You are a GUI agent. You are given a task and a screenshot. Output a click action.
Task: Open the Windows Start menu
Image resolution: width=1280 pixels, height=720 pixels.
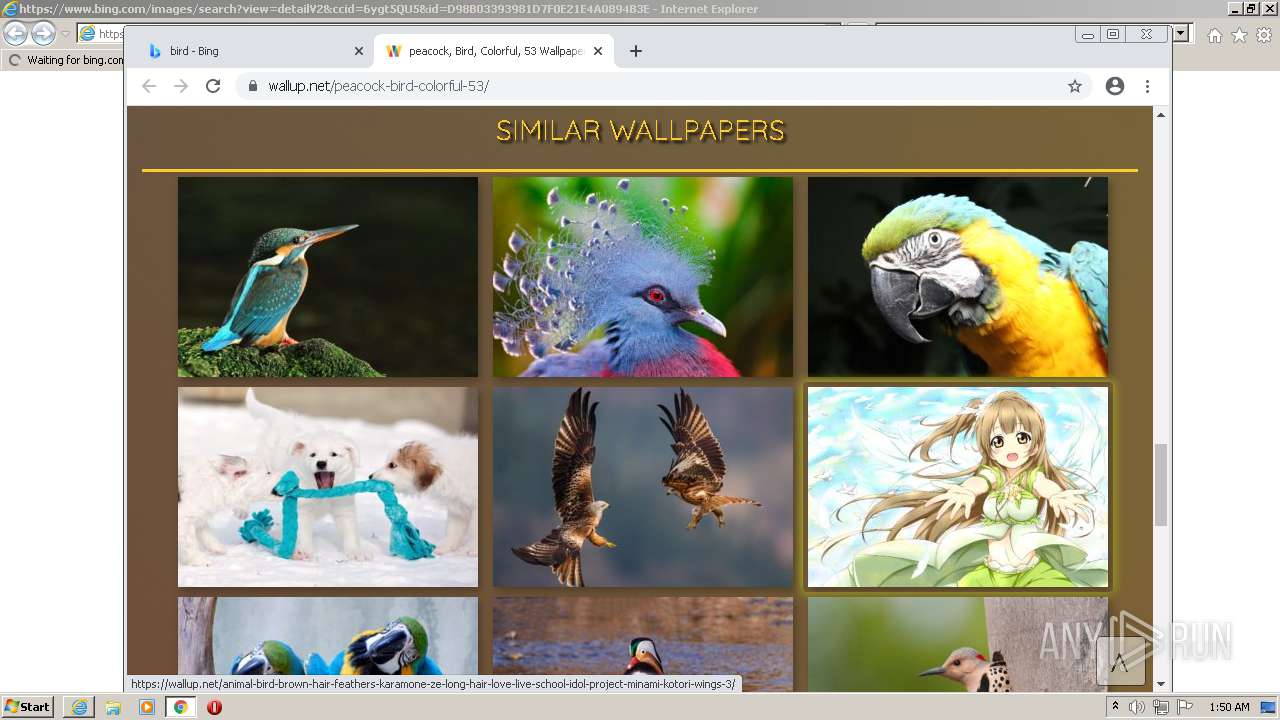click(x=28, y=706)
